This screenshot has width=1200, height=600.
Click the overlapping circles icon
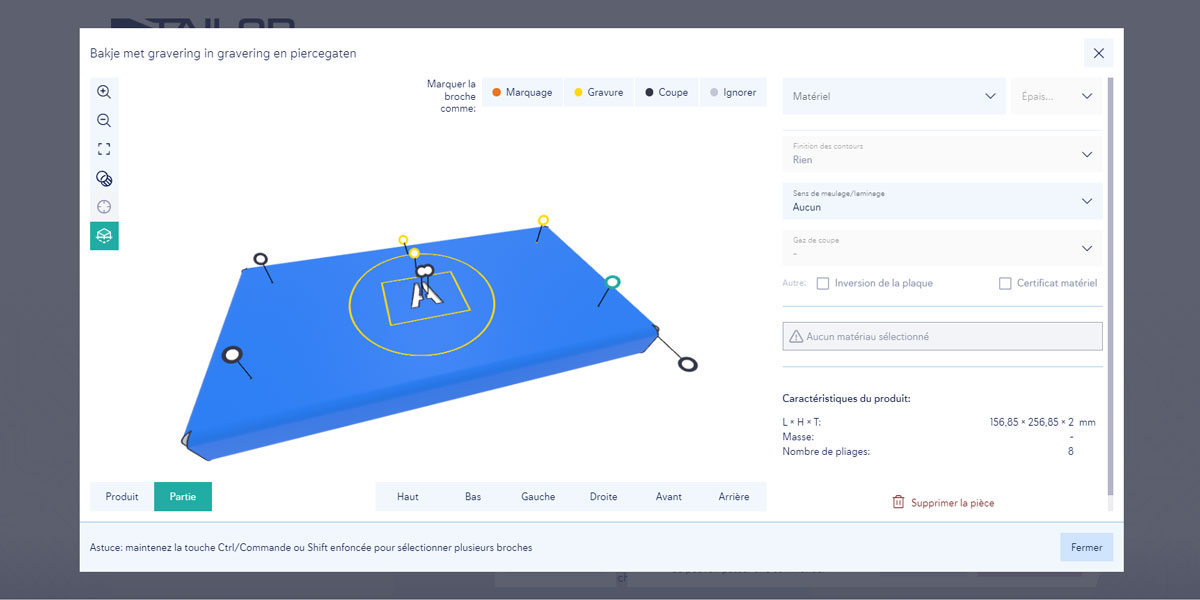pyautogui.click(x=104, y=179)
